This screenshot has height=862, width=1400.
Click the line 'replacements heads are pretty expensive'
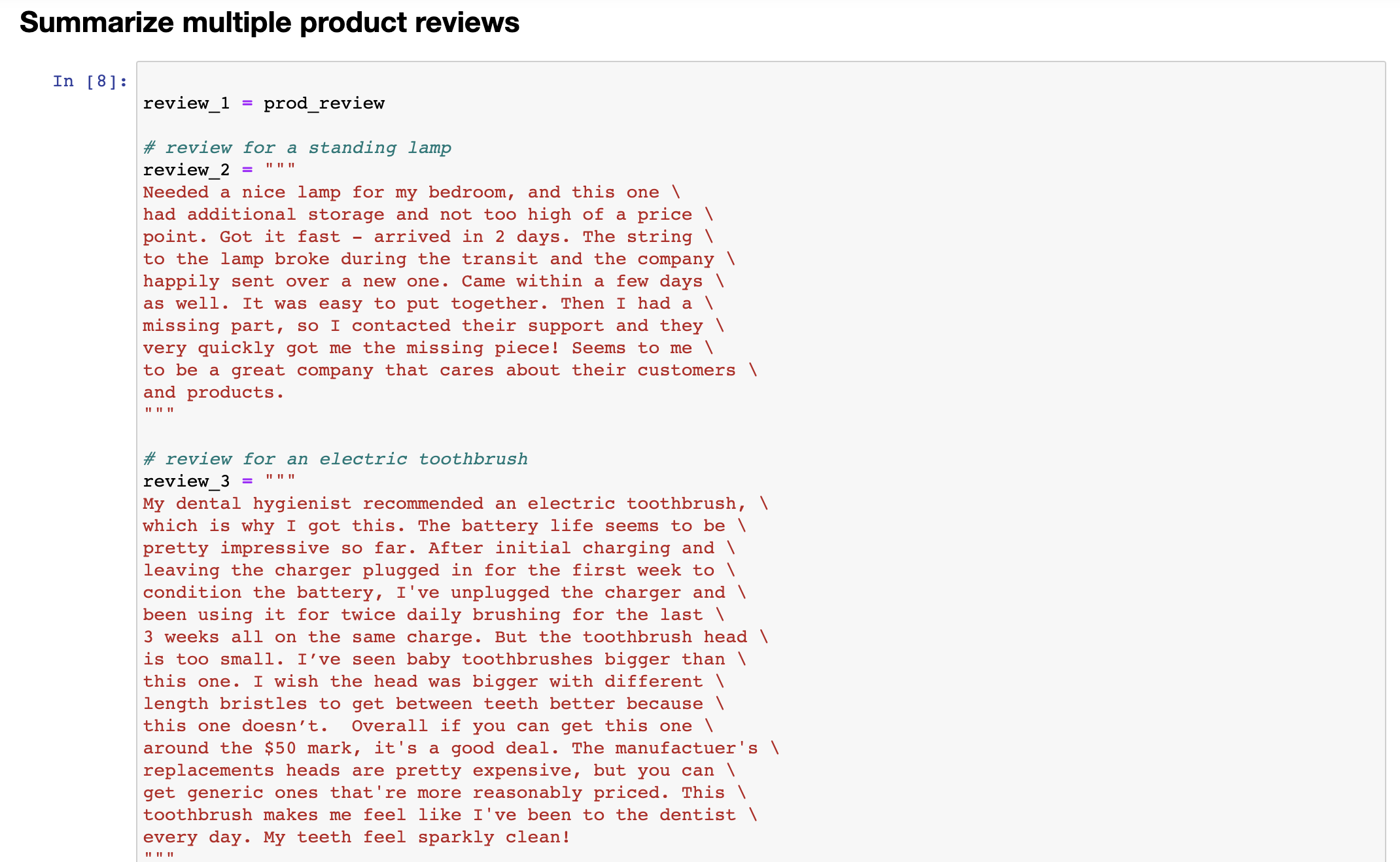(439, 770)
